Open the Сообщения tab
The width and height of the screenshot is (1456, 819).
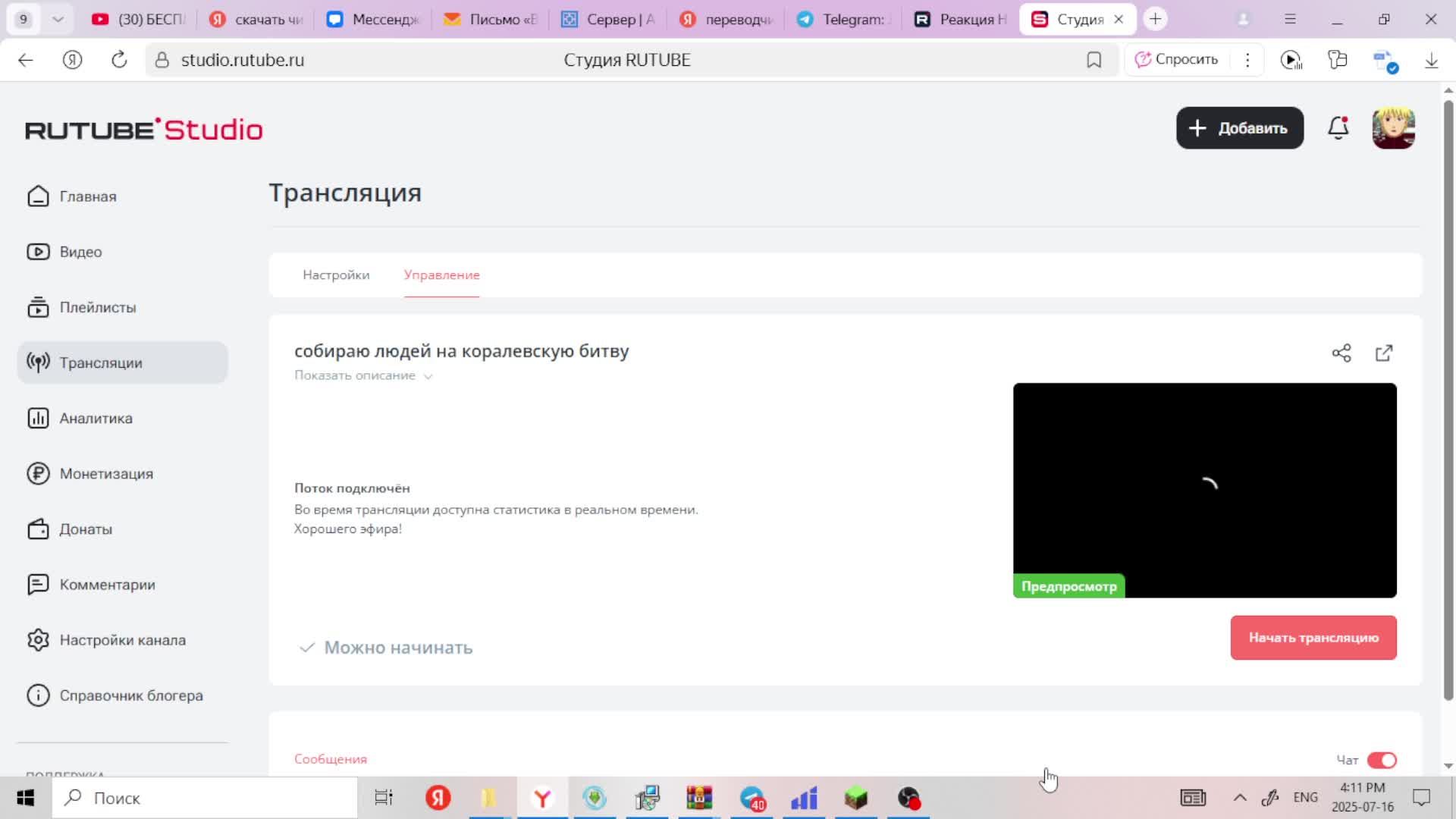point(331,759)
